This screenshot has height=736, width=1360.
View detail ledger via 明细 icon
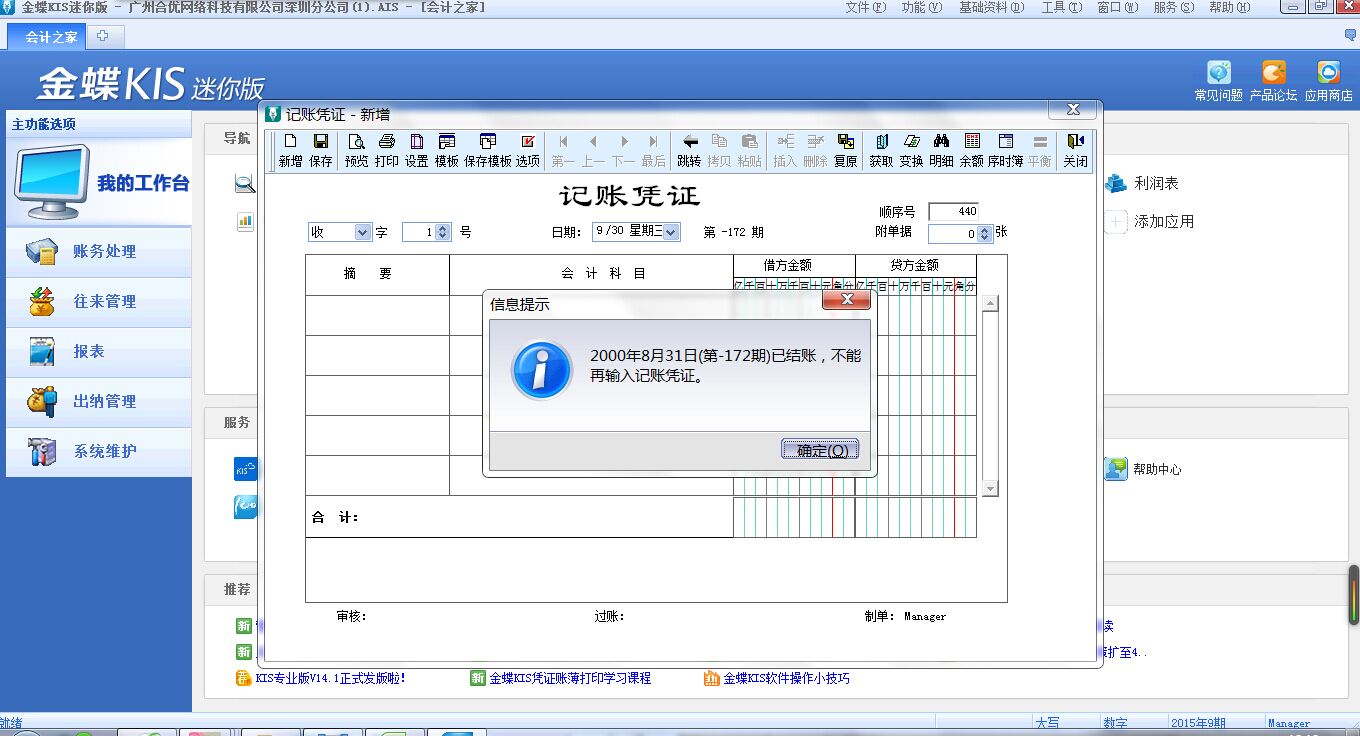pyautogui.click(x=941, y=150)
